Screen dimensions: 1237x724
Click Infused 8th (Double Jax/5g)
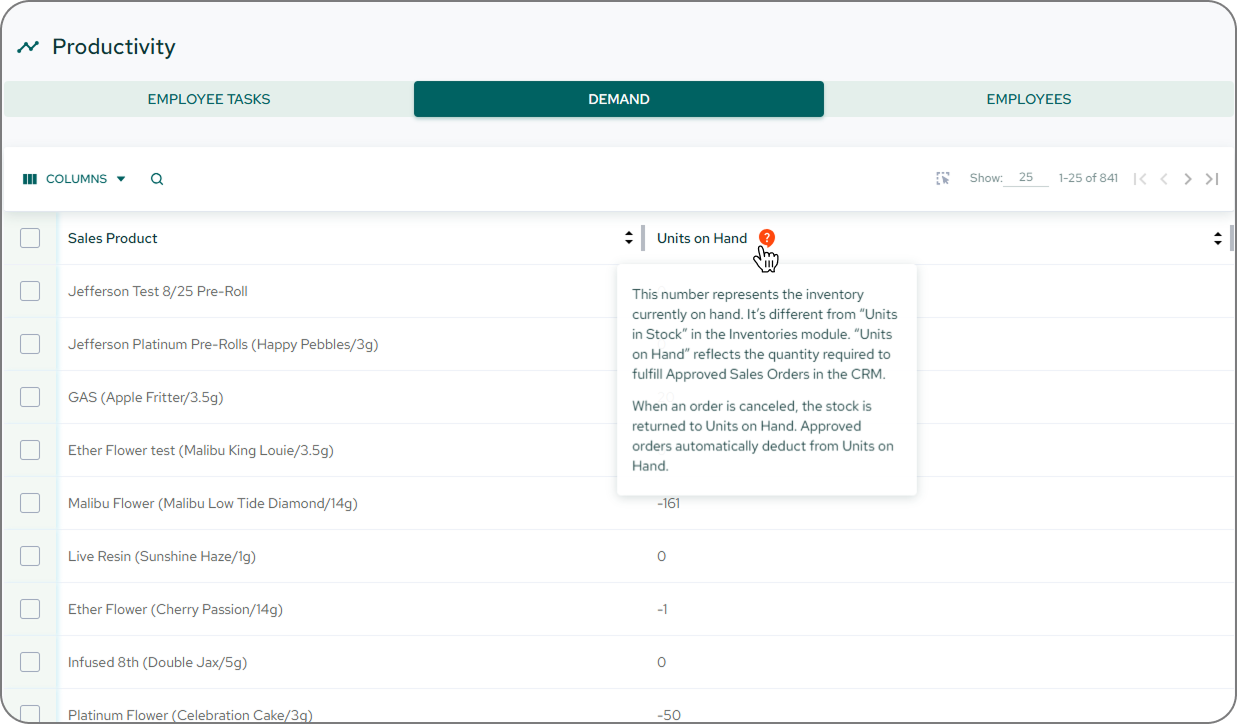158,662
